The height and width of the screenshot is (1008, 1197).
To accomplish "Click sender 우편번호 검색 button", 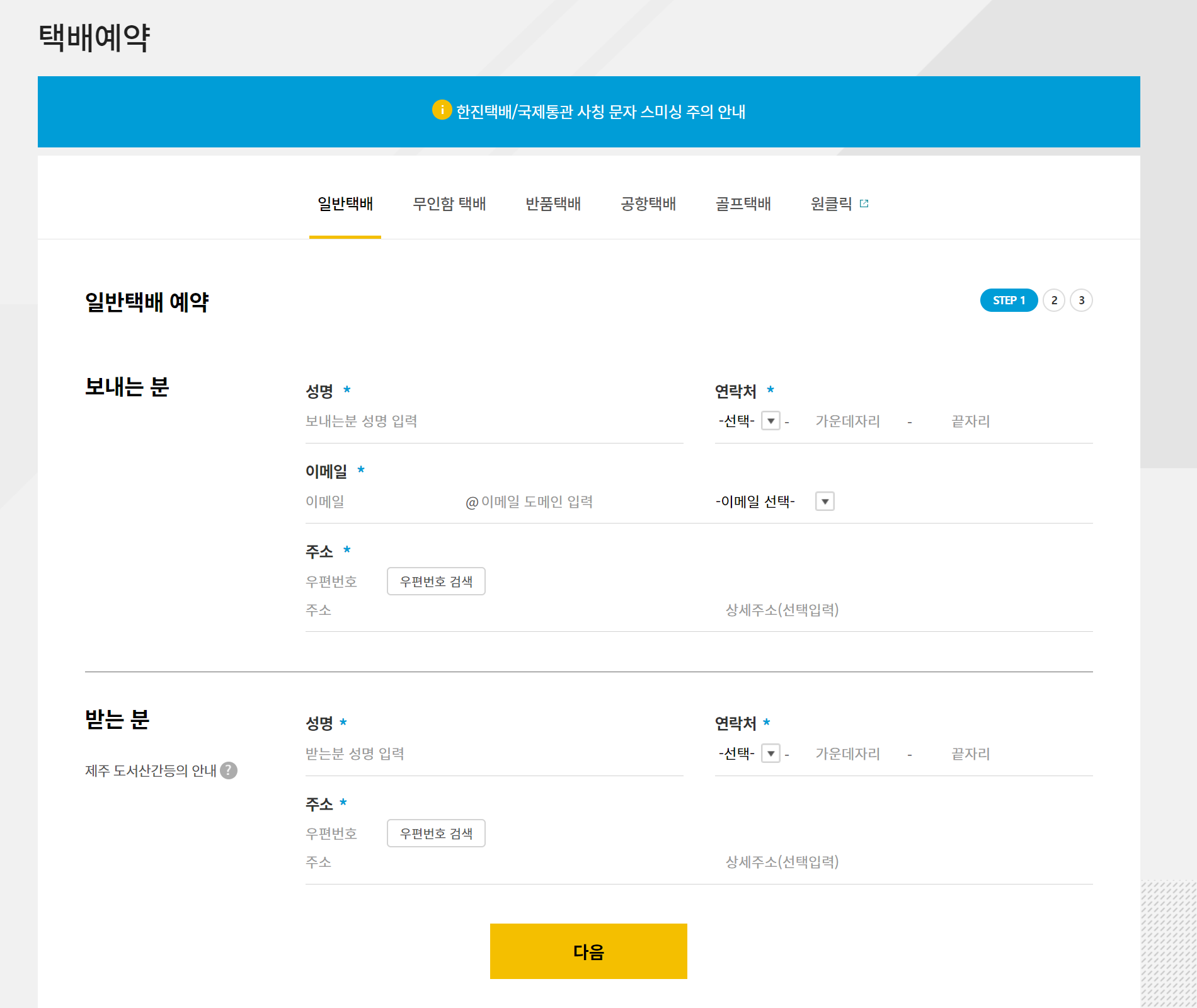I will tap(436, 581).
